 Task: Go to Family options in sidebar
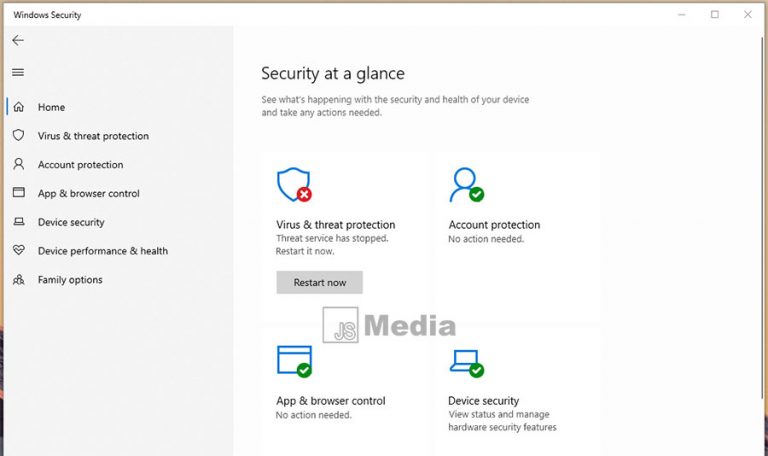[x=70, y=280]
